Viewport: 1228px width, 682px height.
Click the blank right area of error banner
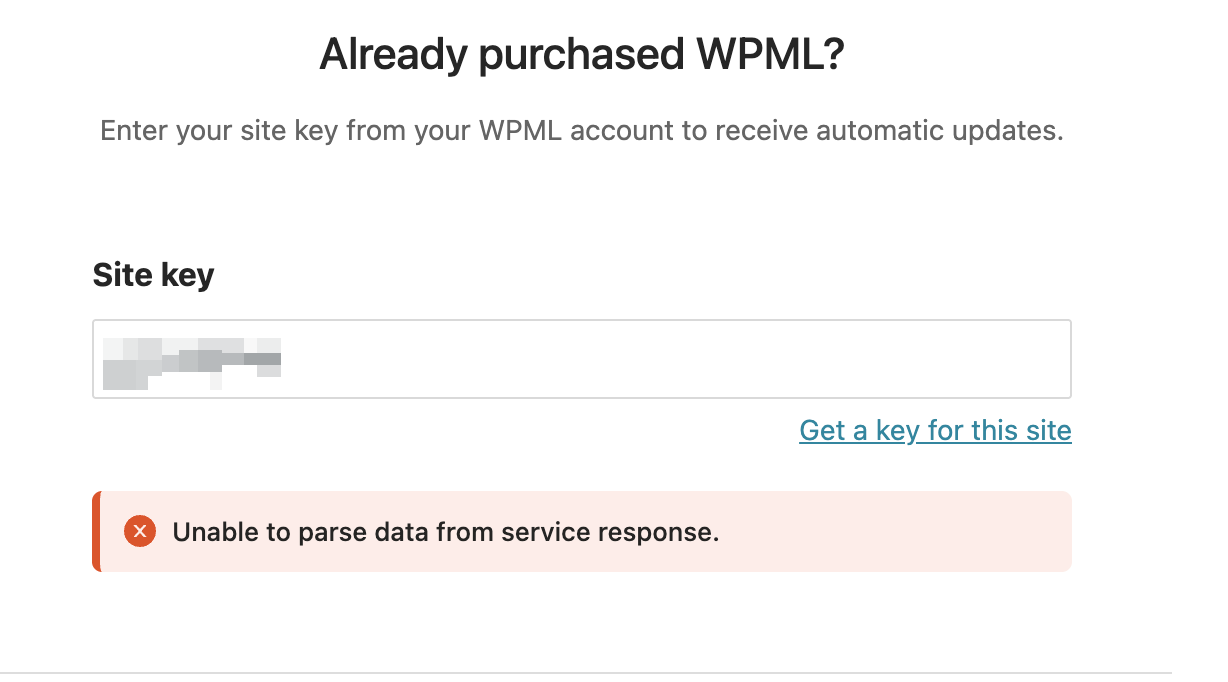pos(900,532)
